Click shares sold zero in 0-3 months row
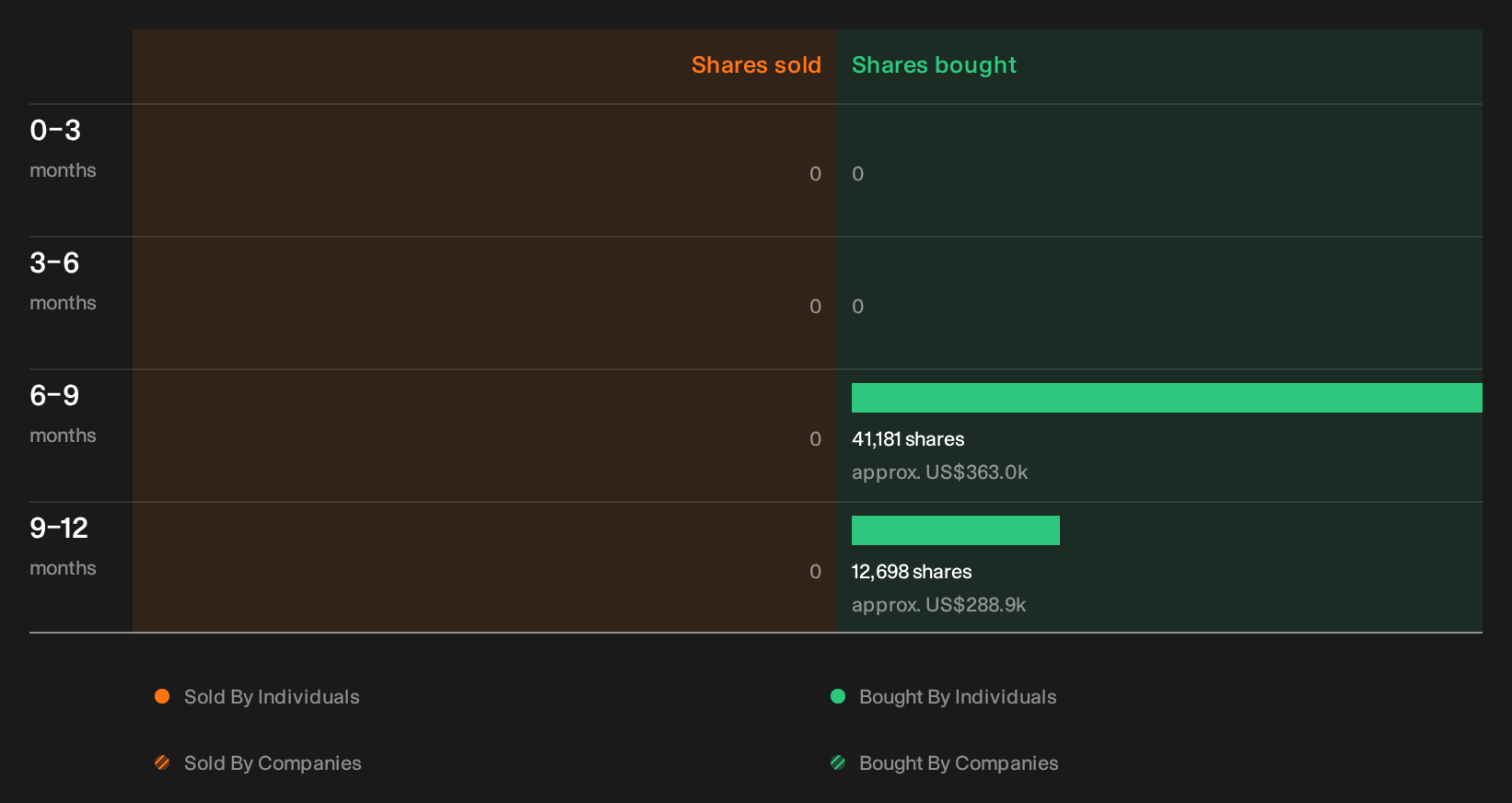This screenshot has width=1512, height=803. coord(815,174)
